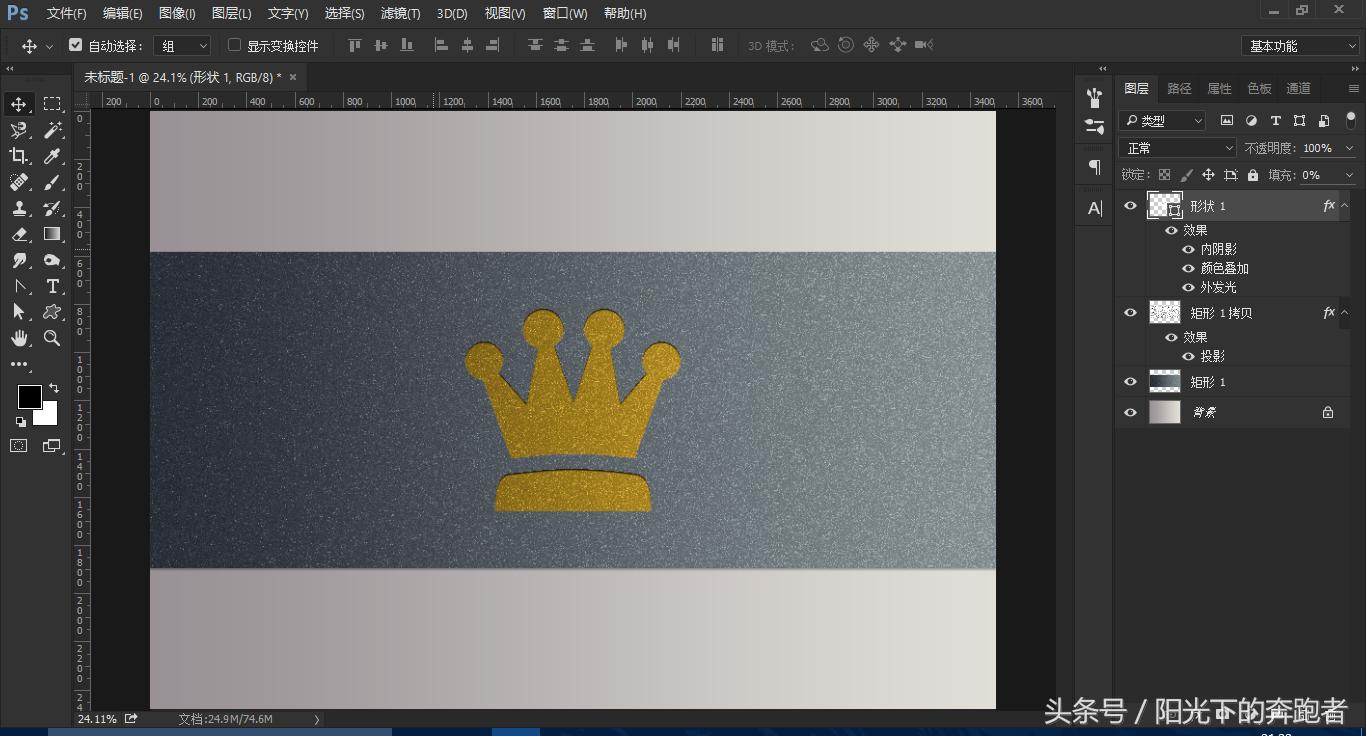Hide the 颜色叠加 effect

(x=1188, y=269)
